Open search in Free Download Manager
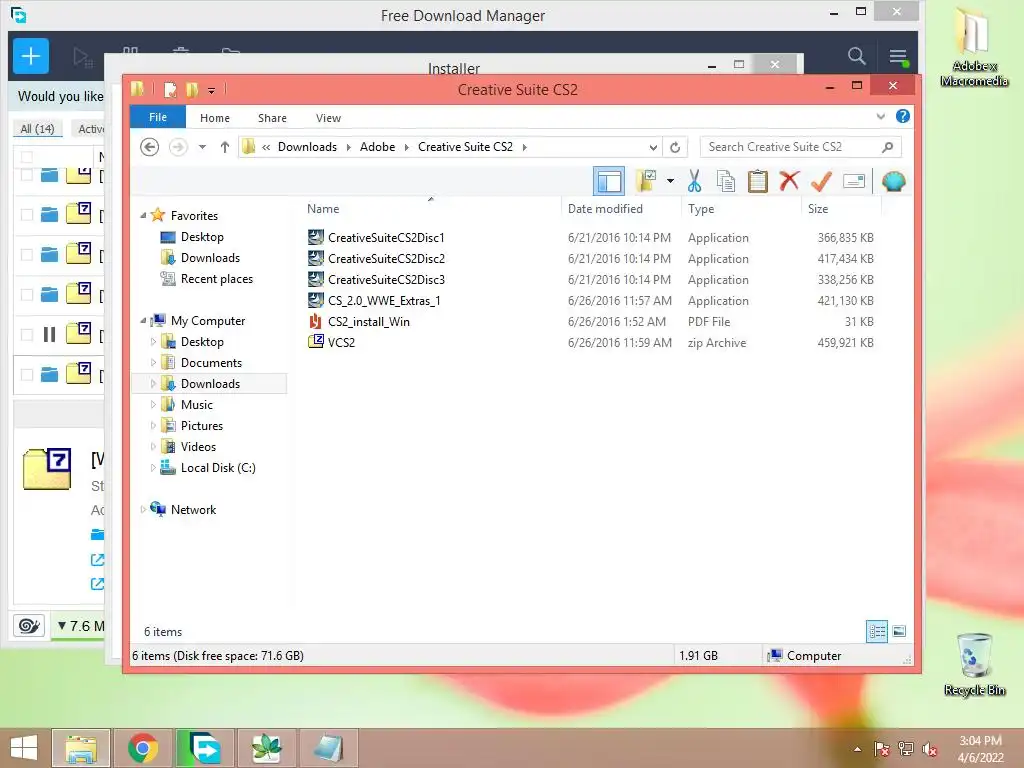The image size is (1024, 768). (856, 56)
